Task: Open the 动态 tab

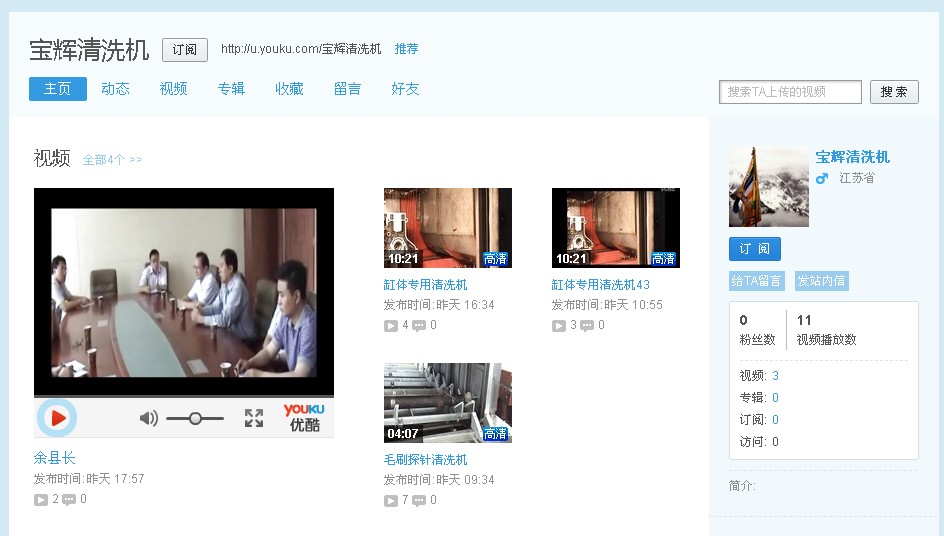Action: coord(115,89)
